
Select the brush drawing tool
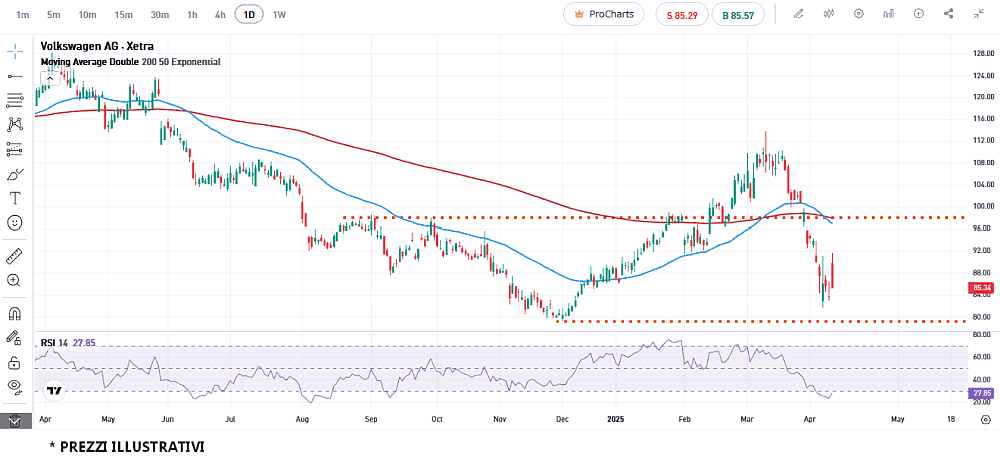pyautogui.click(x=15, y=173)
